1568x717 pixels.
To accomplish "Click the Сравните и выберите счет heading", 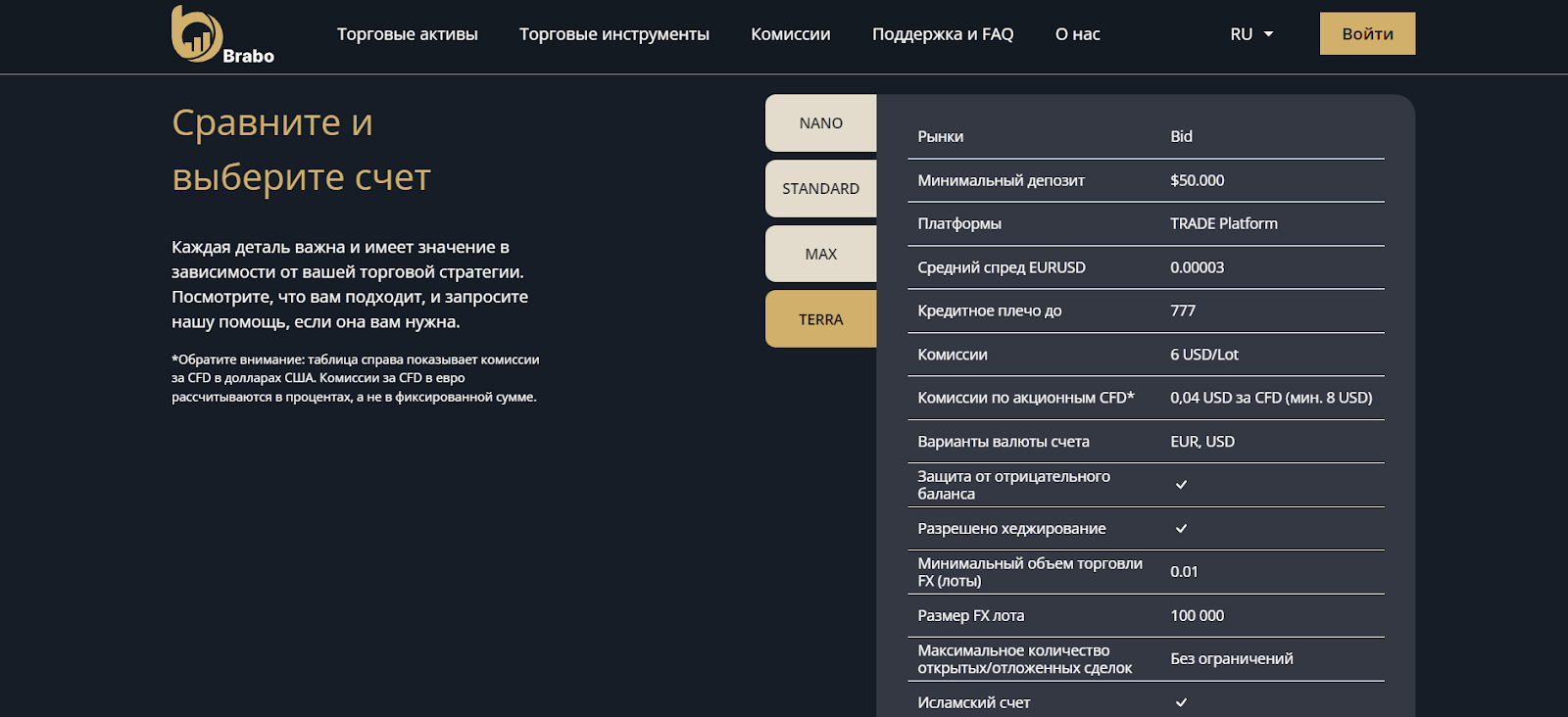I will 302,150.
